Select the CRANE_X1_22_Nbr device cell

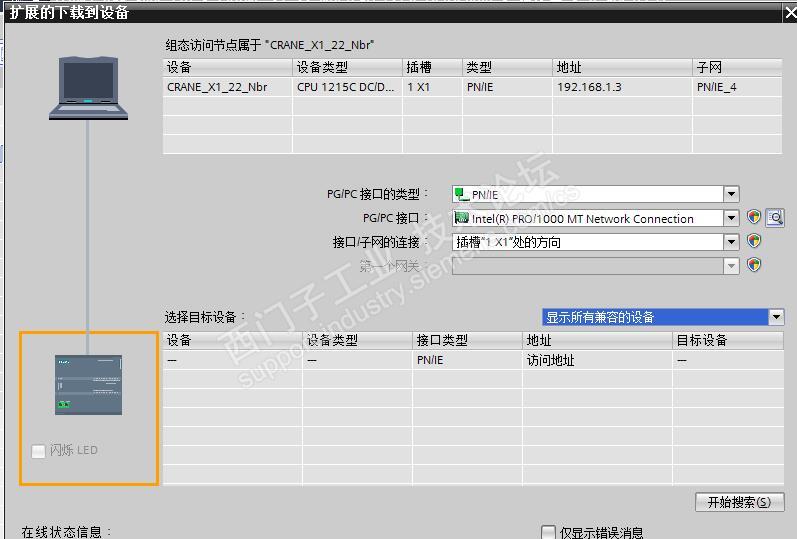coord(228,87)
